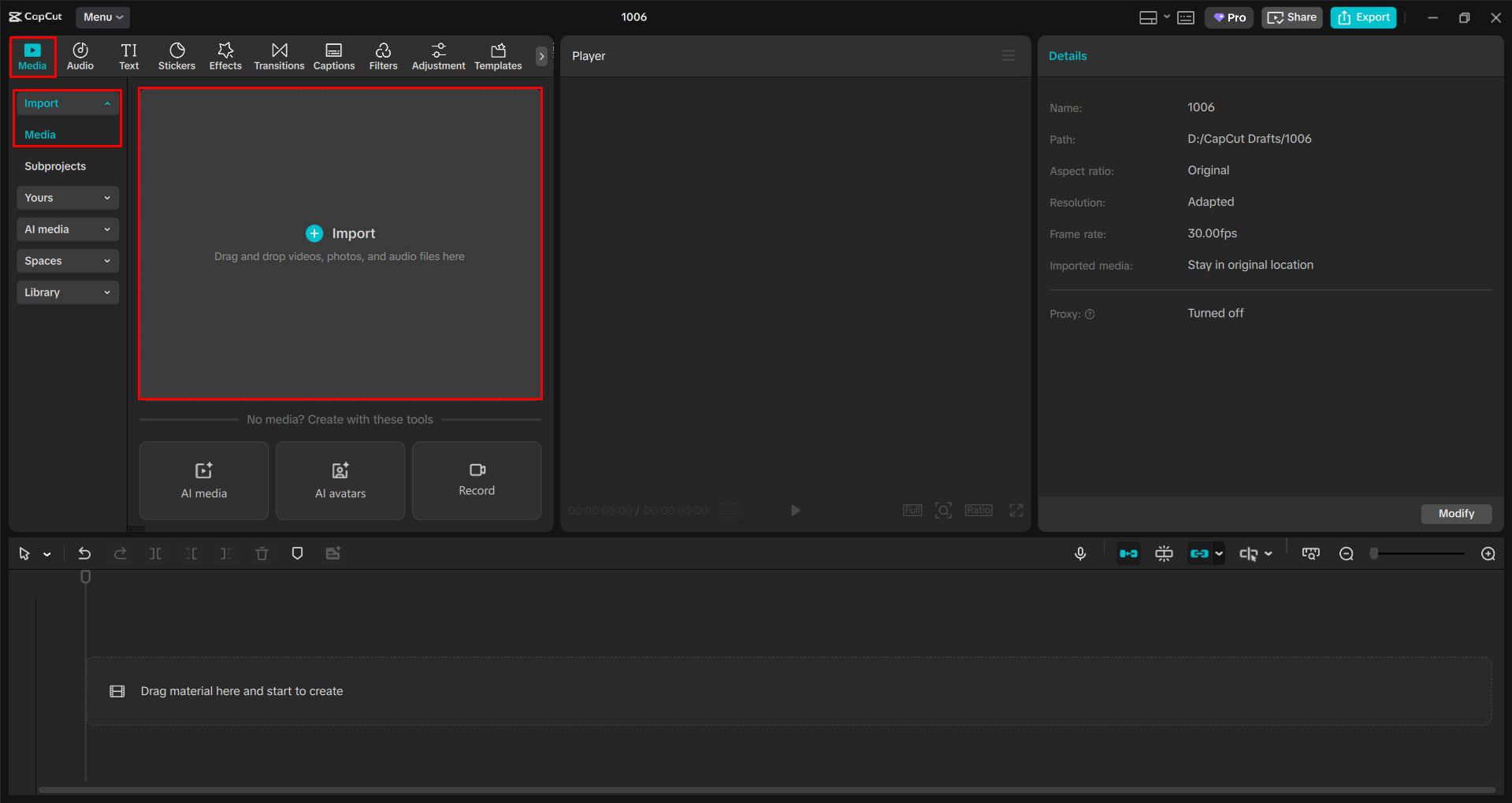The height and width of the screenshot is (803, 1512).
Task: Click the timeline zoom slider
Action: [1416, 553]
